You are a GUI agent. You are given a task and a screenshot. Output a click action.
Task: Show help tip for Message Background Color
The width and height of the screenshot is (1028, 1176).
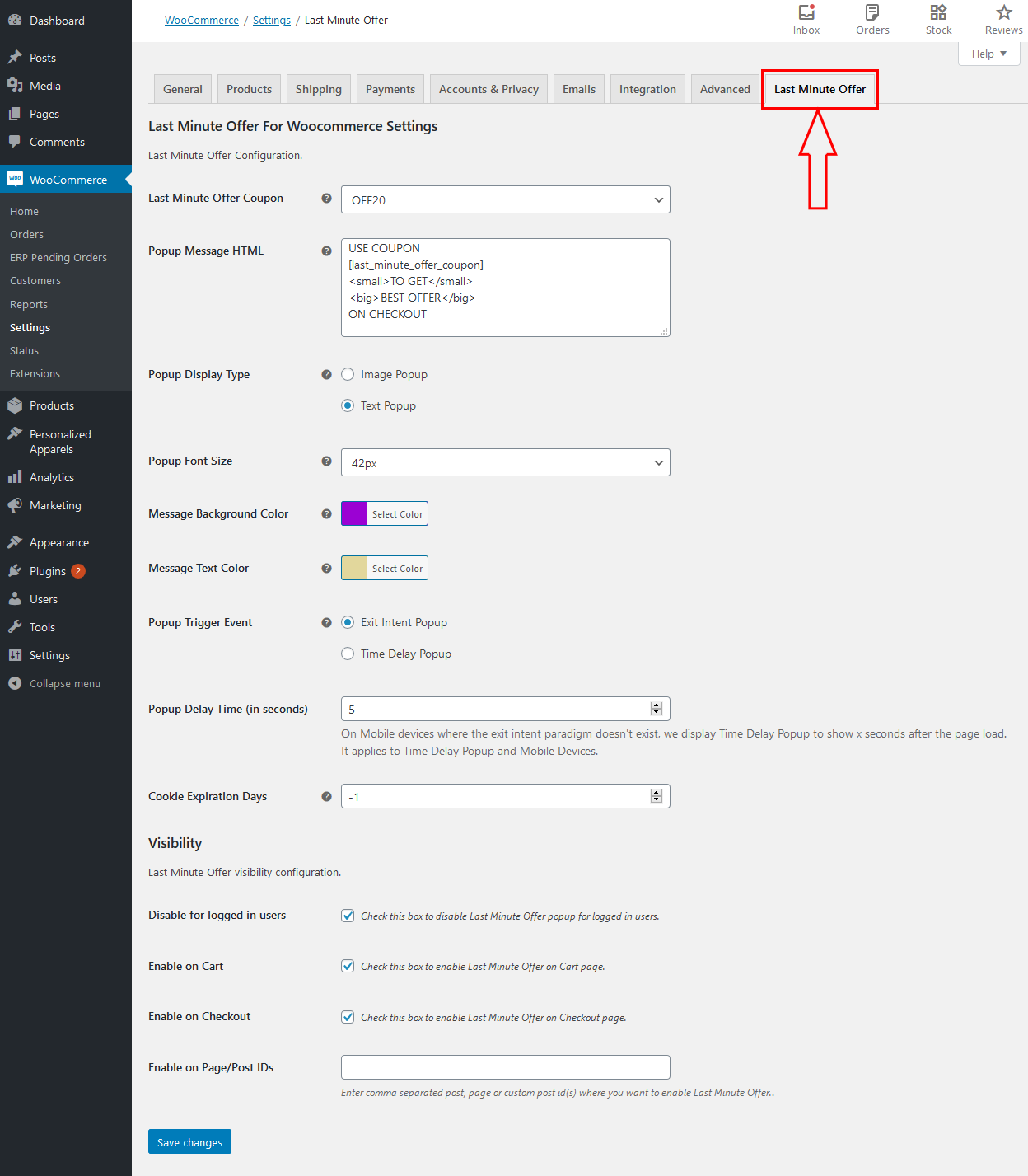326,513
